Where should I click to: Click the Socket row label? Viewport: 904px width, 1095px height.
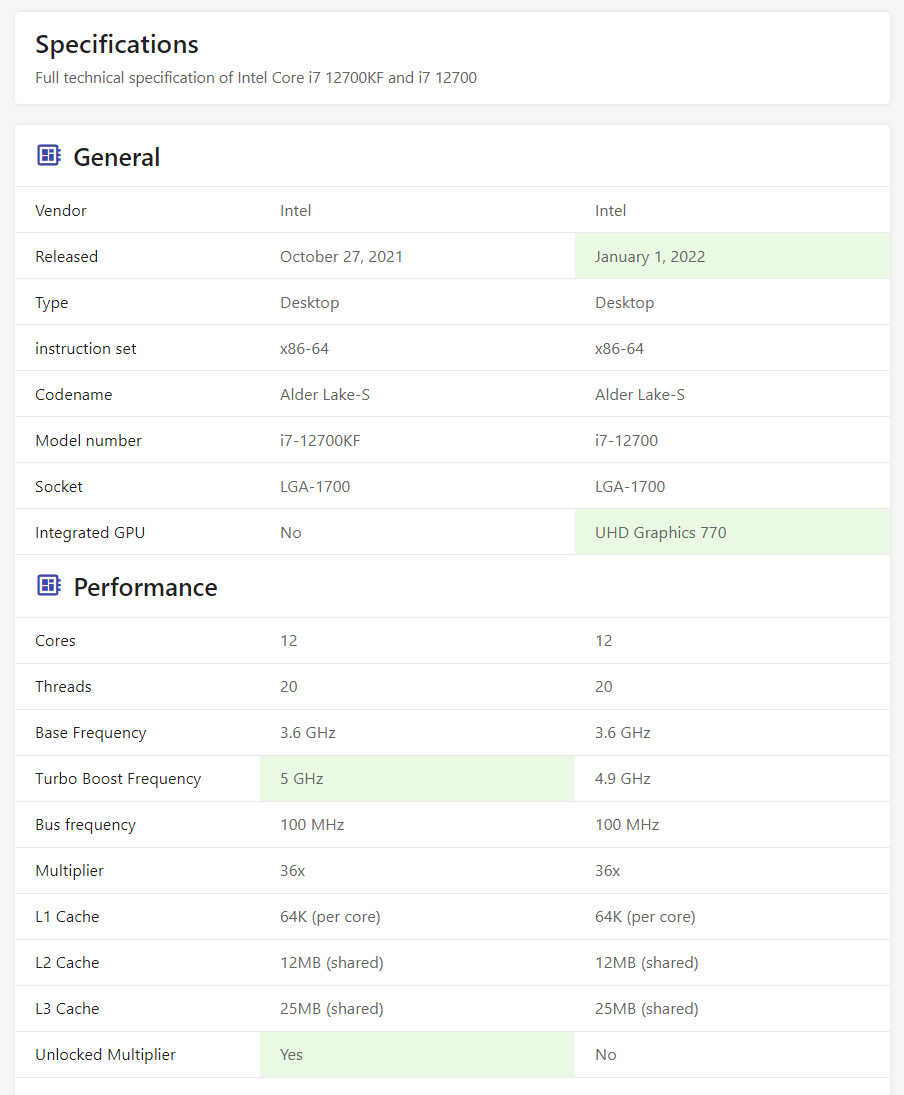click(59, 486)
